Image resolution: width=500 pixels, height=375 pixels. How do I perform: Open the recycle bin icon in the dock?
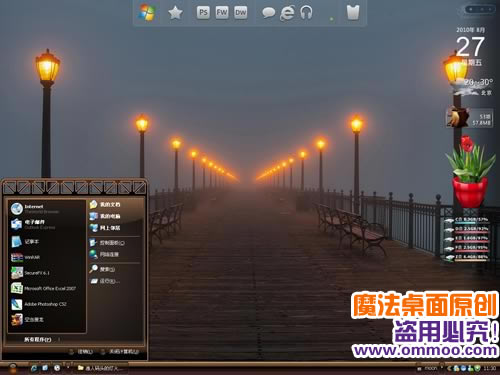pos(353,13)
